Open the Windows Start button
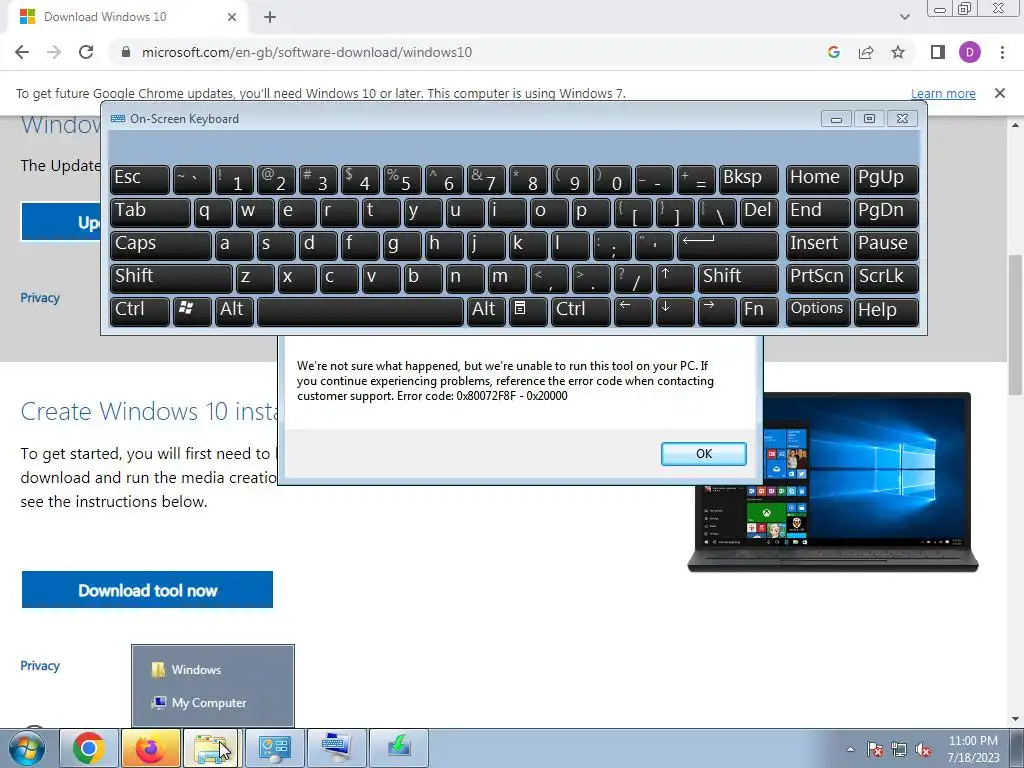This screenshot has height=768, width=1024. point(27,748)
